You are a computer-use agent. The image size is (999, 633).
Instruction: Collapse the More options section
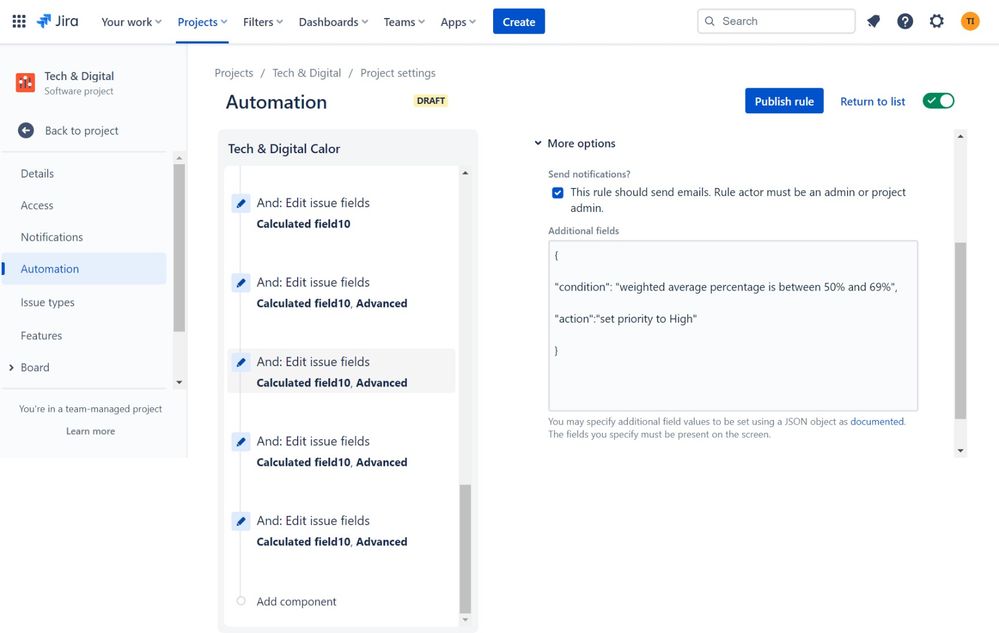(x=538, y=143)
